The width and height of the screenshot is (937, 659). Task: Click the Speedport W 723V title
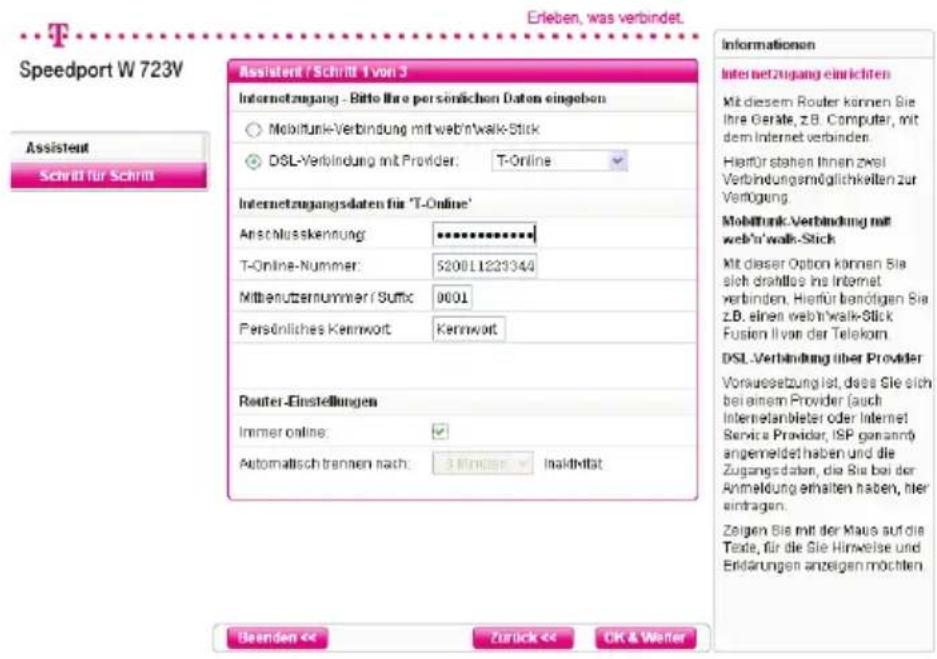[101, 70]
